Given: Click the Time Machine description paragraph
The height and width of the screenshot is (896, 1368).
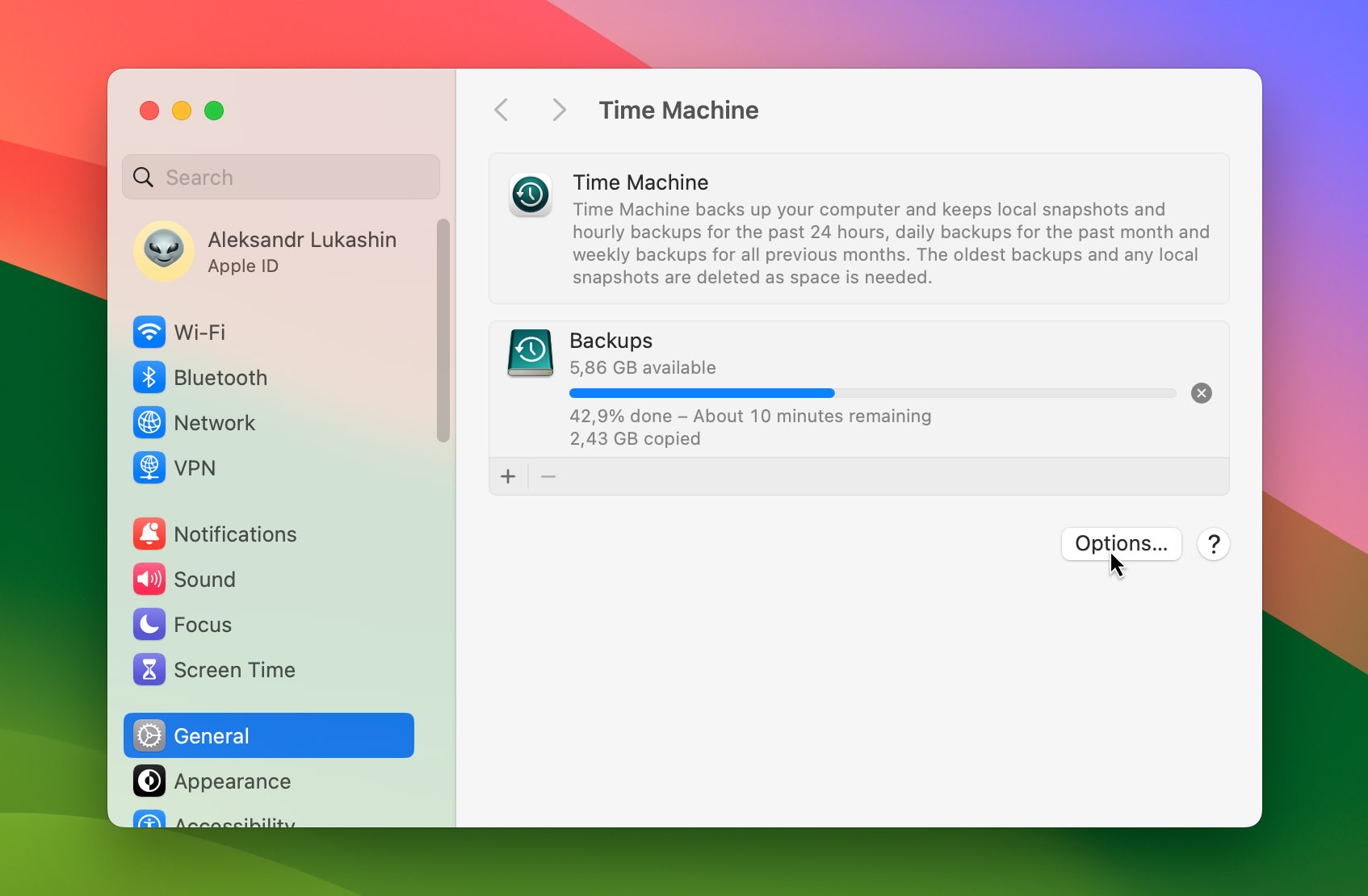Looking at the screenshot, I should [891, 243].
